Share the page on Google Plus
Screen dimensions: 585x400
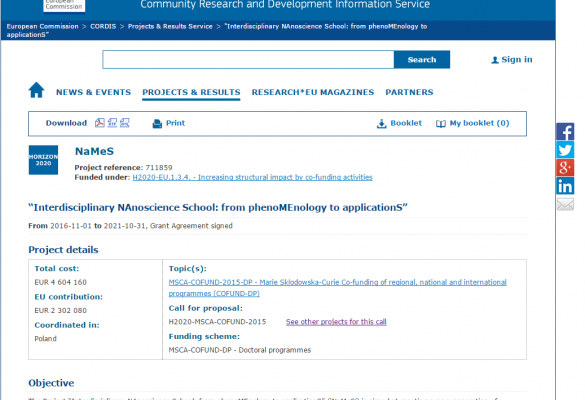pyautogui.click(x=565, y=168)
